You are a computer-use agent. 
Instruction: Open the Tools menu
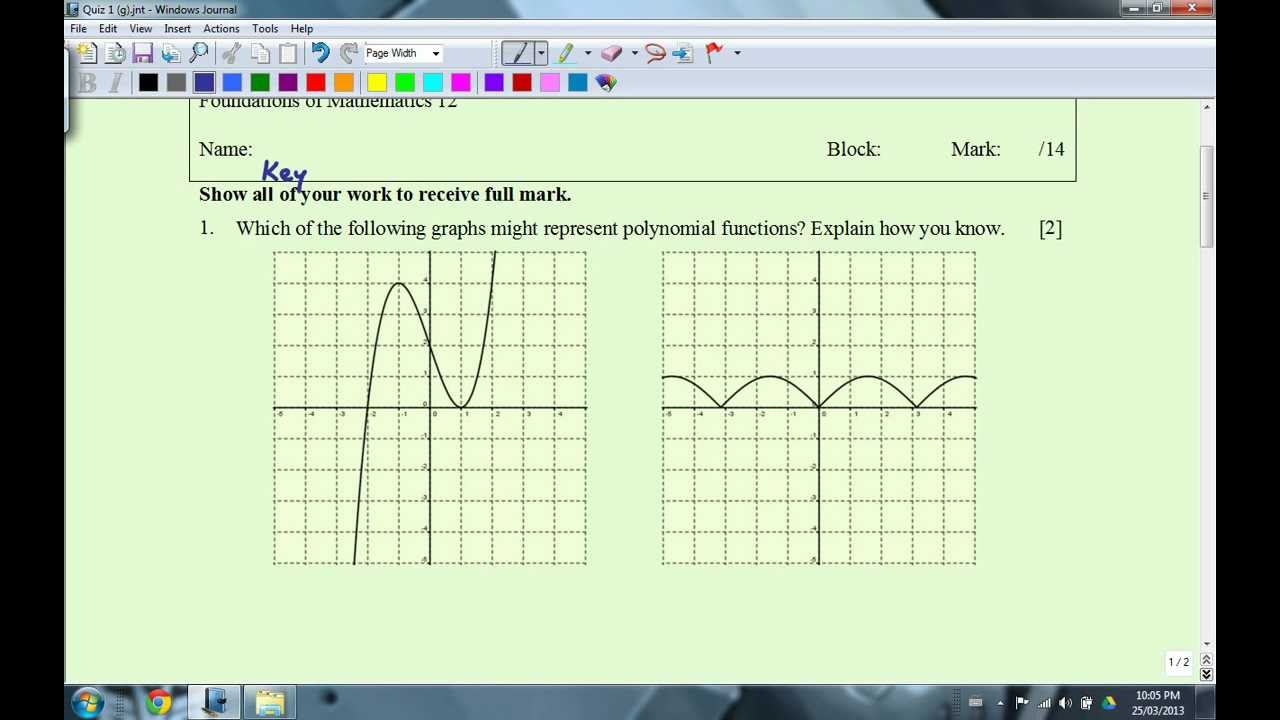point(265,29)
